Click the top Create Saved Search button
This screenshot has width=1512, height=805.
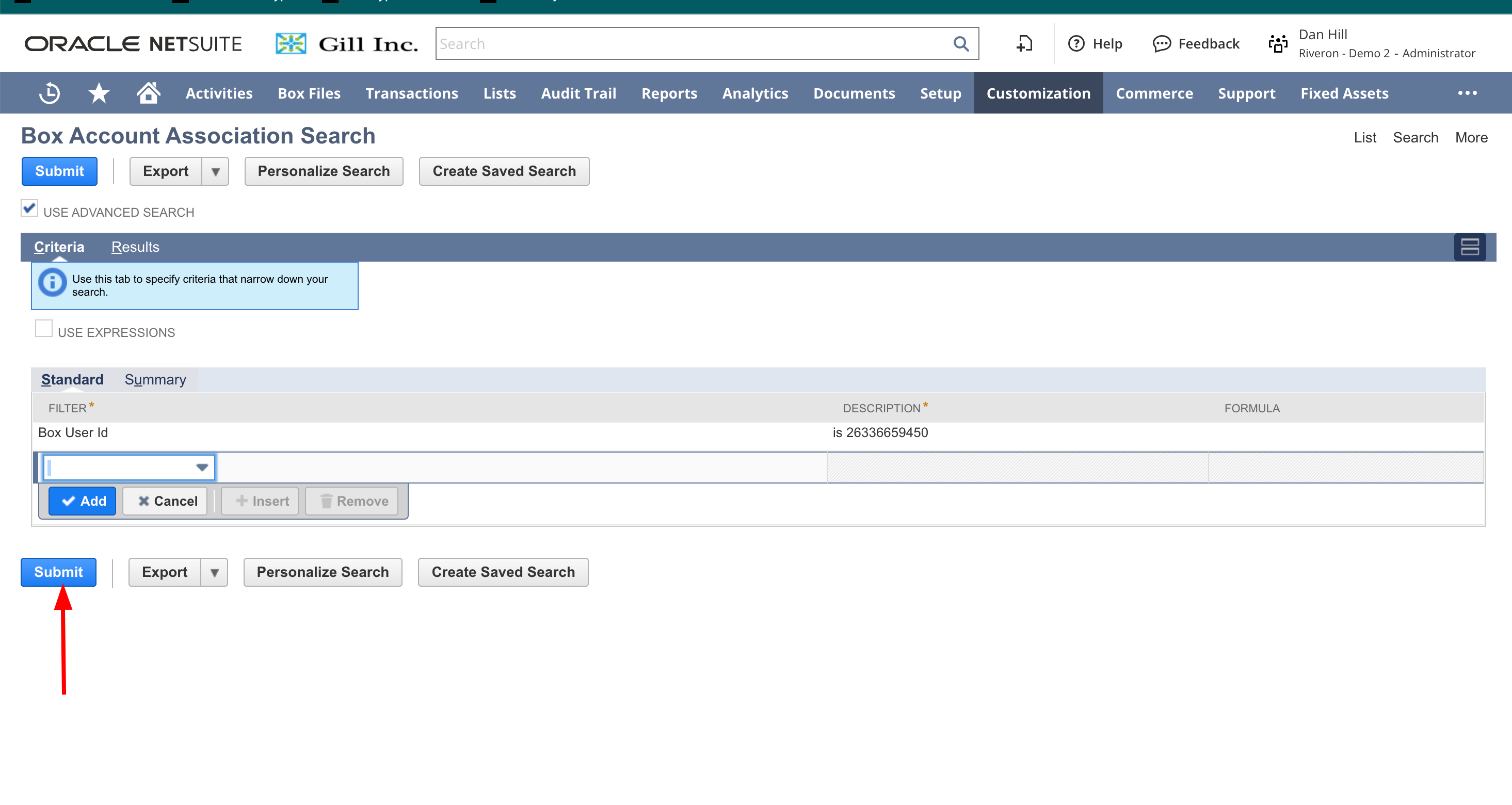click(504, 171)
